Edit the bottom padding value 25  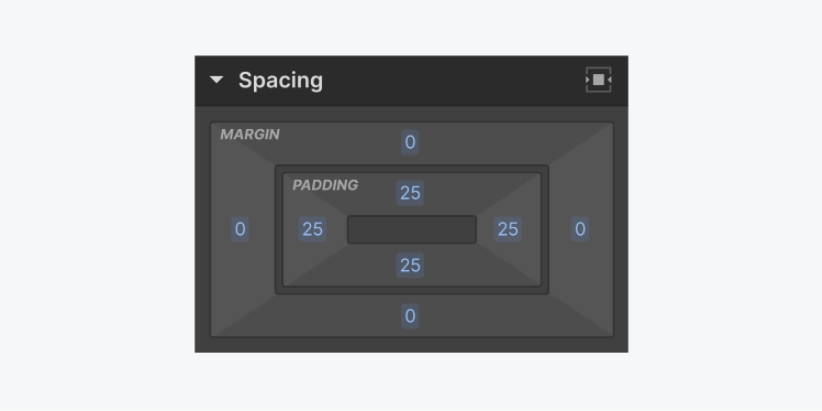point(410,265)
